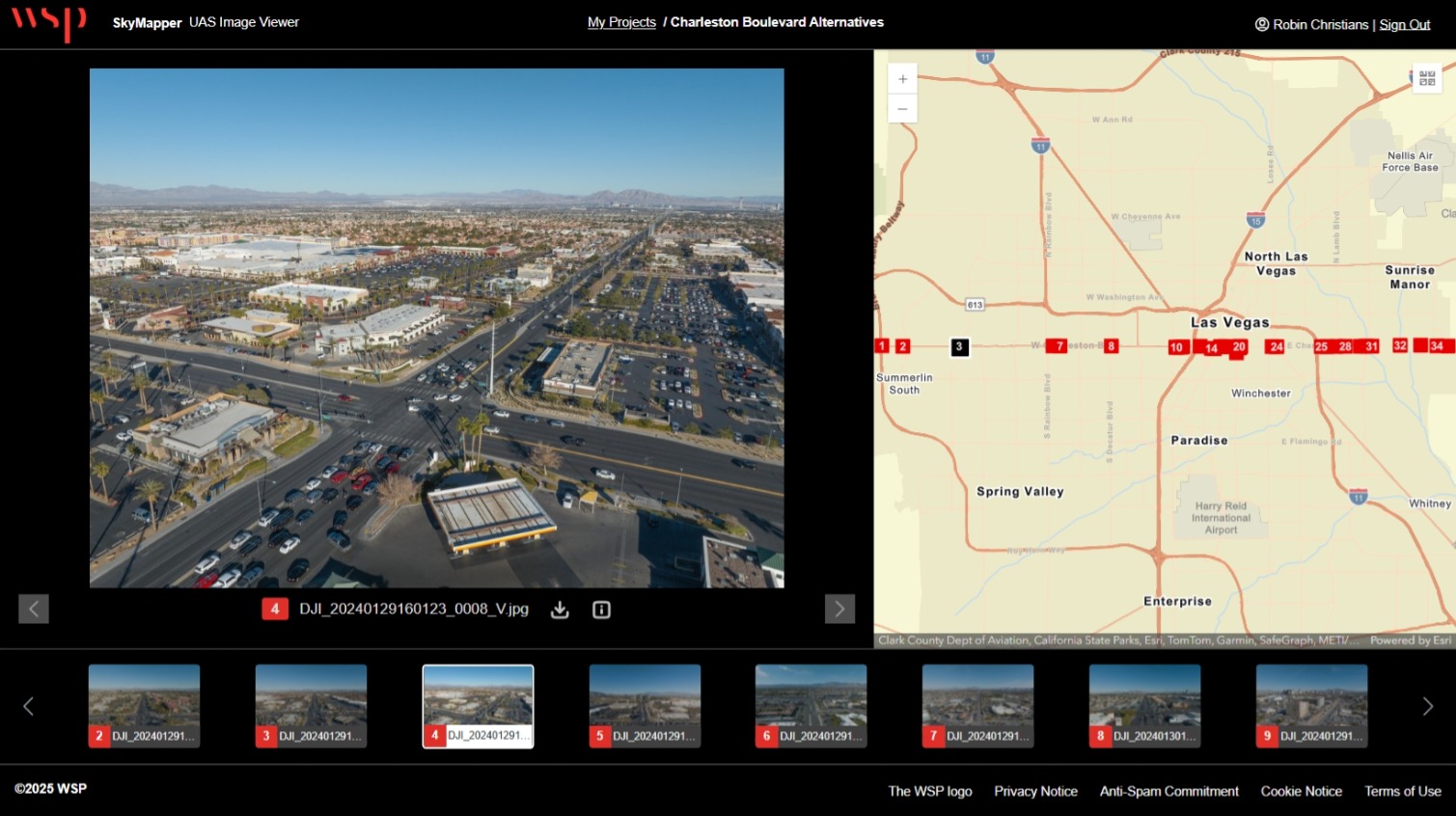This screenshot has height=816, width=1456.
Task: Open image info panel icon
Action: 601,610
